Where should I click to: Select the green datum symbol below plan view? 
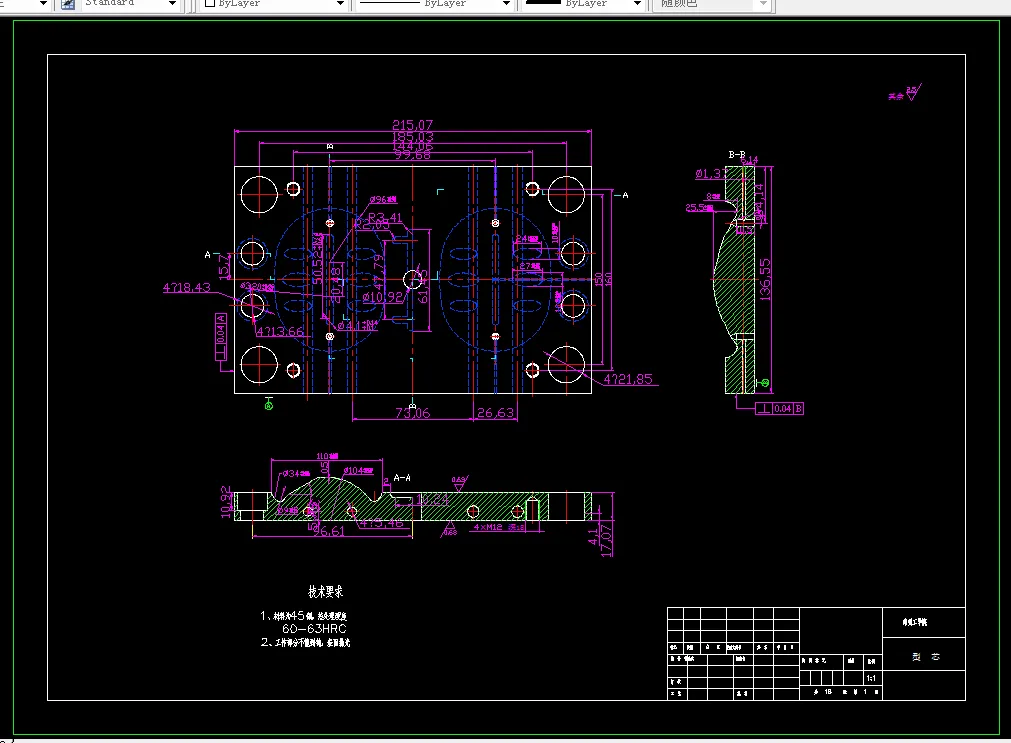[269, 404]
